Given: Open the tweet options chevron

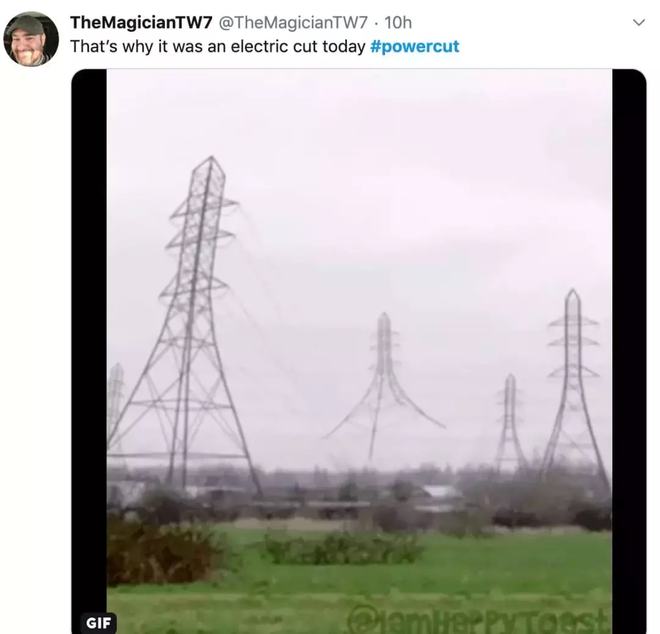Looking at the screenshot, I should click(639, 22).
